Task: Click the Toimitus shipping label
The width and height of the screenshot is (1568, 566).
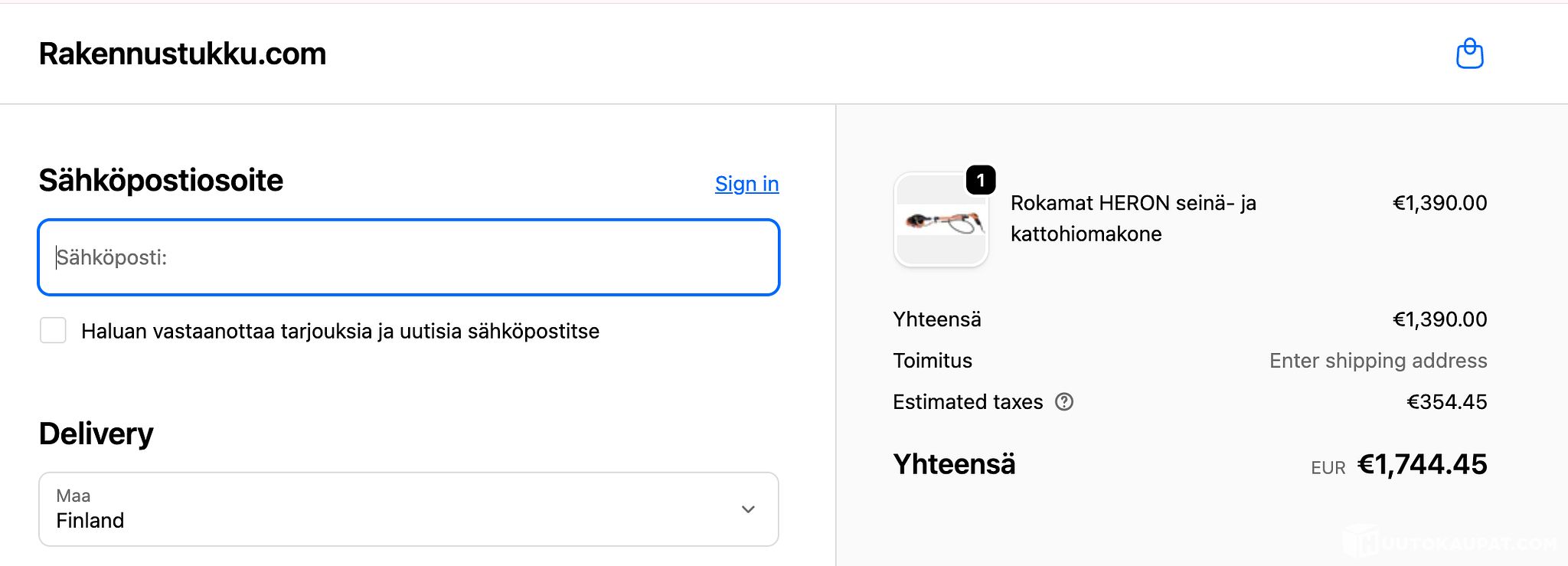Action: (933, 361)
